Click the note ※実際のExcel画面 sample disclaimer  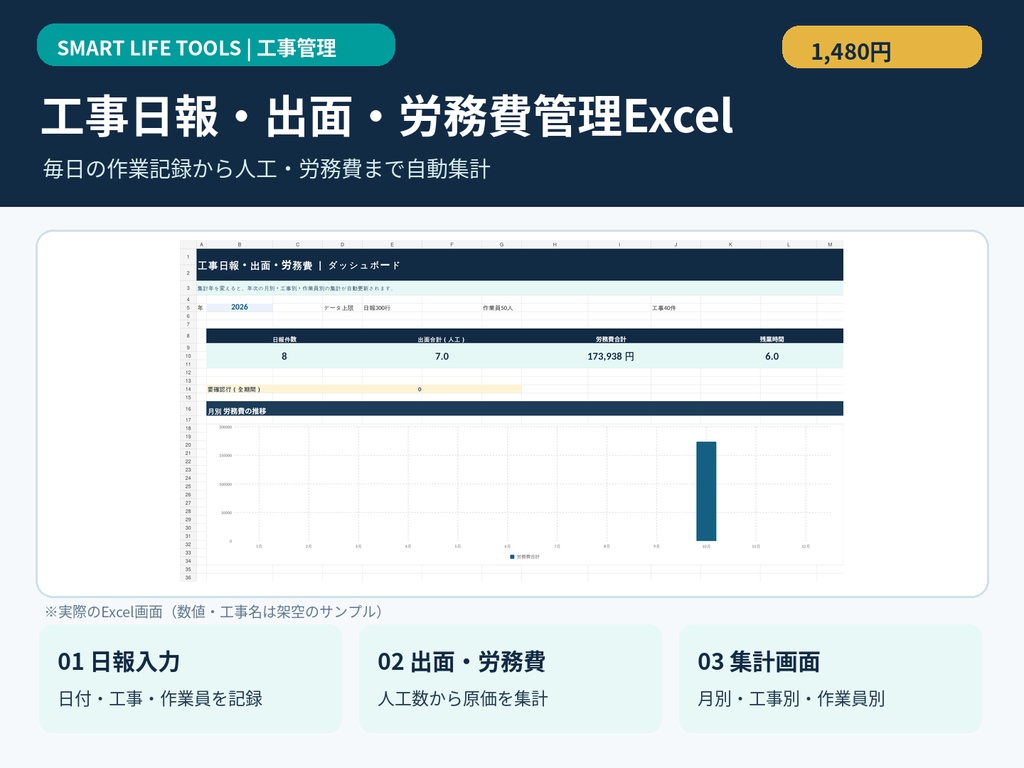[x=213, y=612]
